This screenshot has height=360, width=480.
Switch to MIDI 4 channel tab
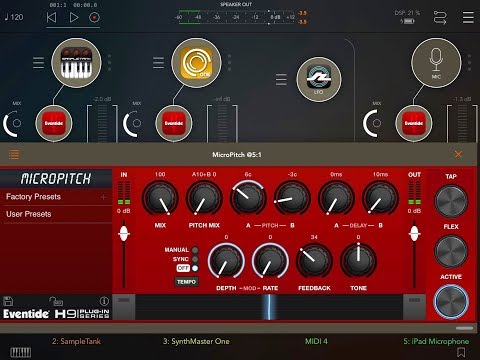point(316,341)
